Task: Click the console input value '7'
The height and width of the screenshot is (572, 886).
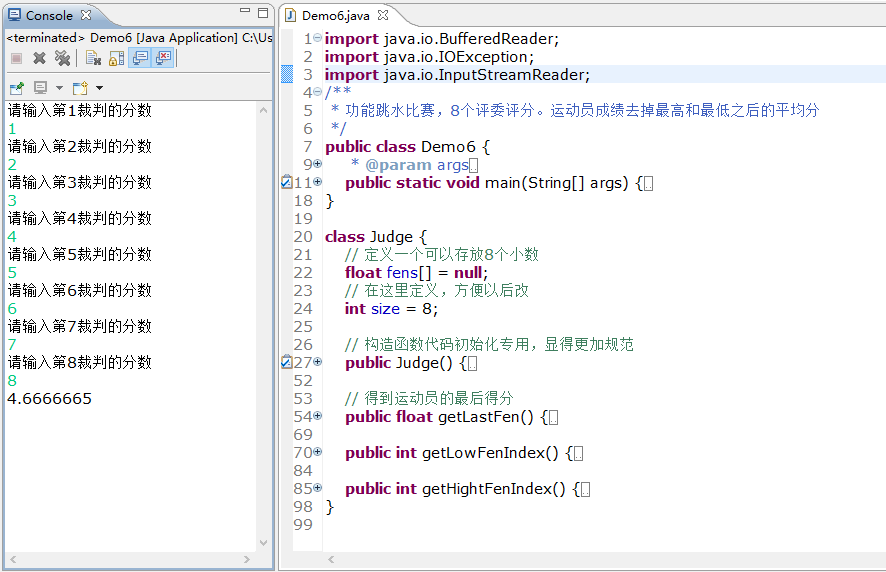Action: 12,345
